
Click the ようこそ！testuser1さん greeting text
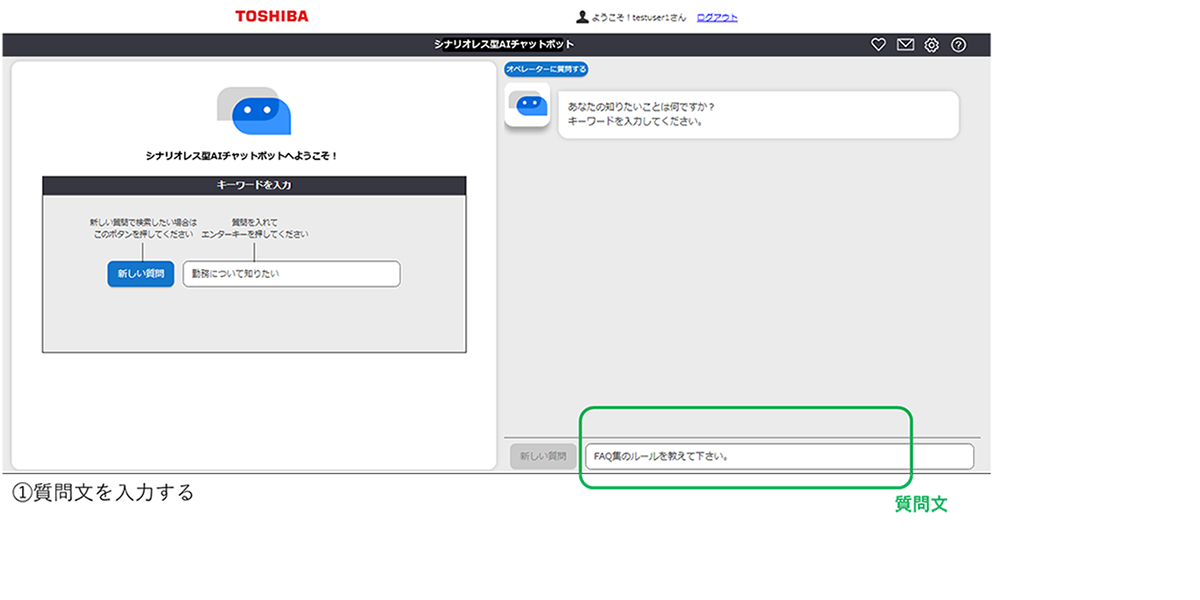point(641,17)
